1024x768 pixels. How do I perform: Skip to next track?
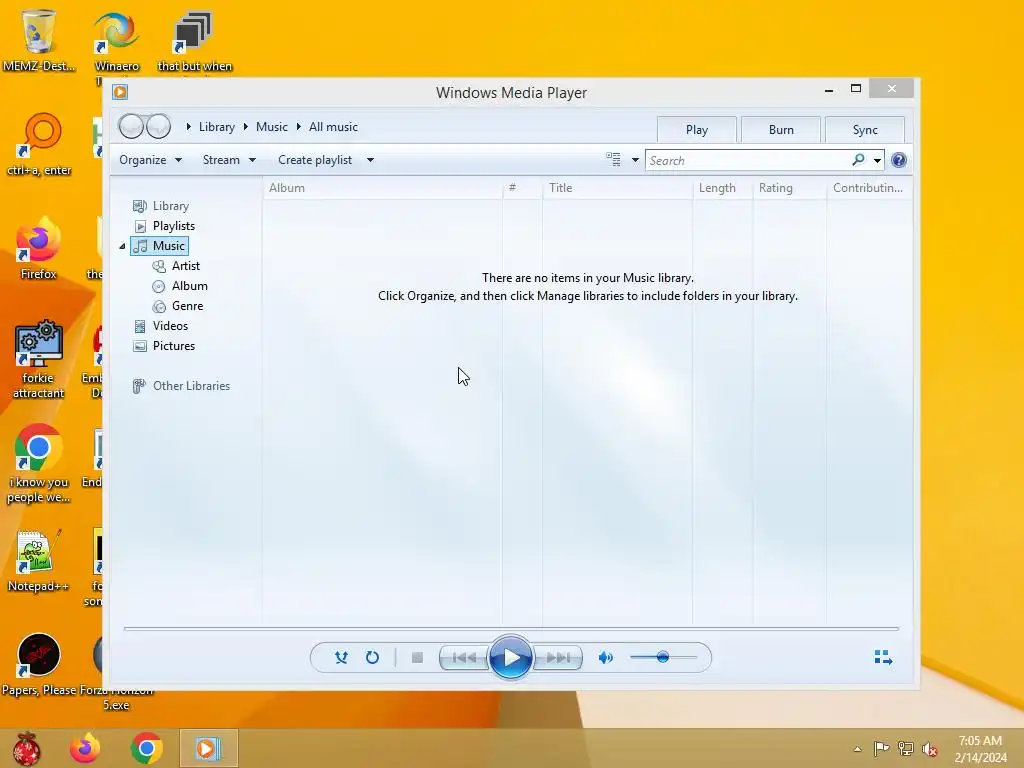coord(558,658)
